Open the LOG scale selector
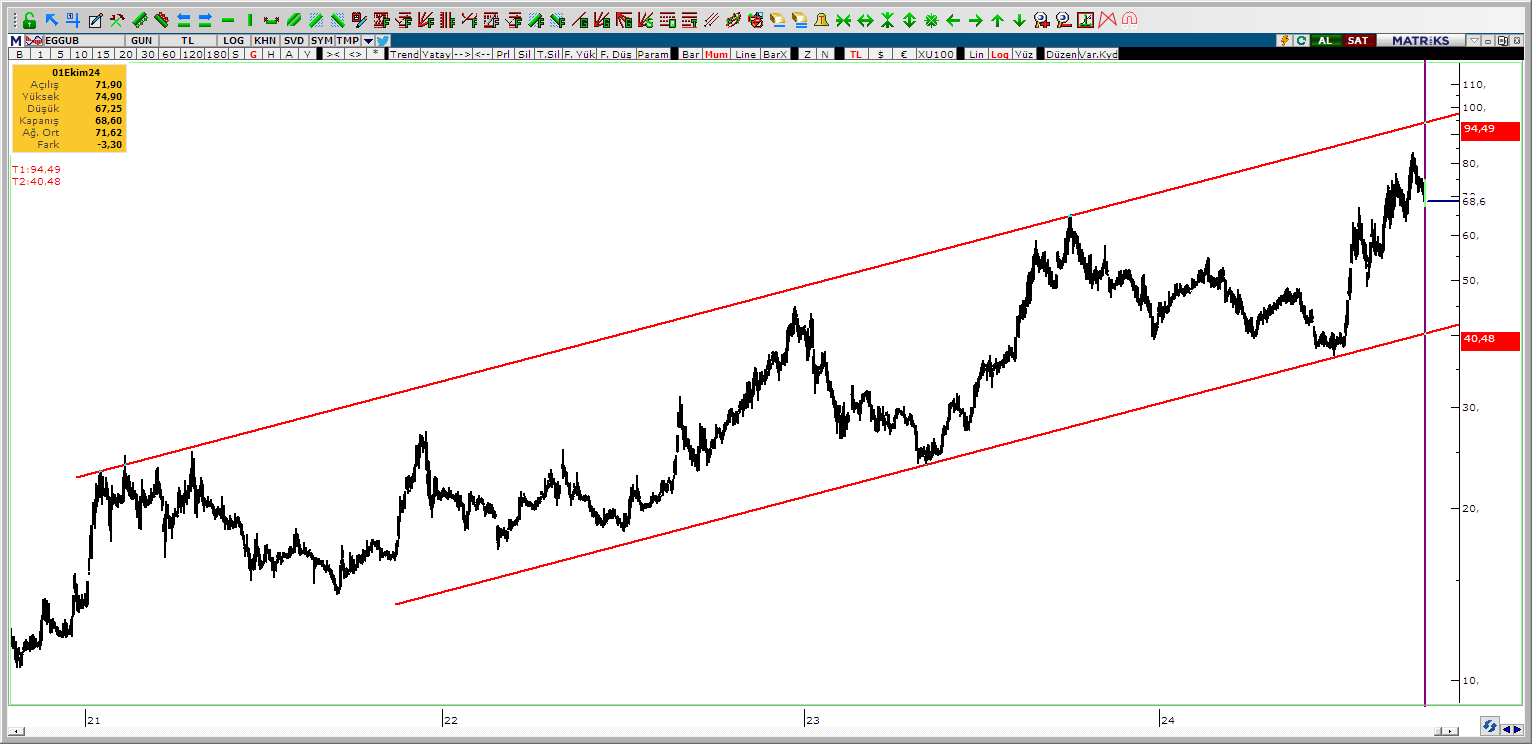The image size is (1532, 744). click(x=233, y=40)
